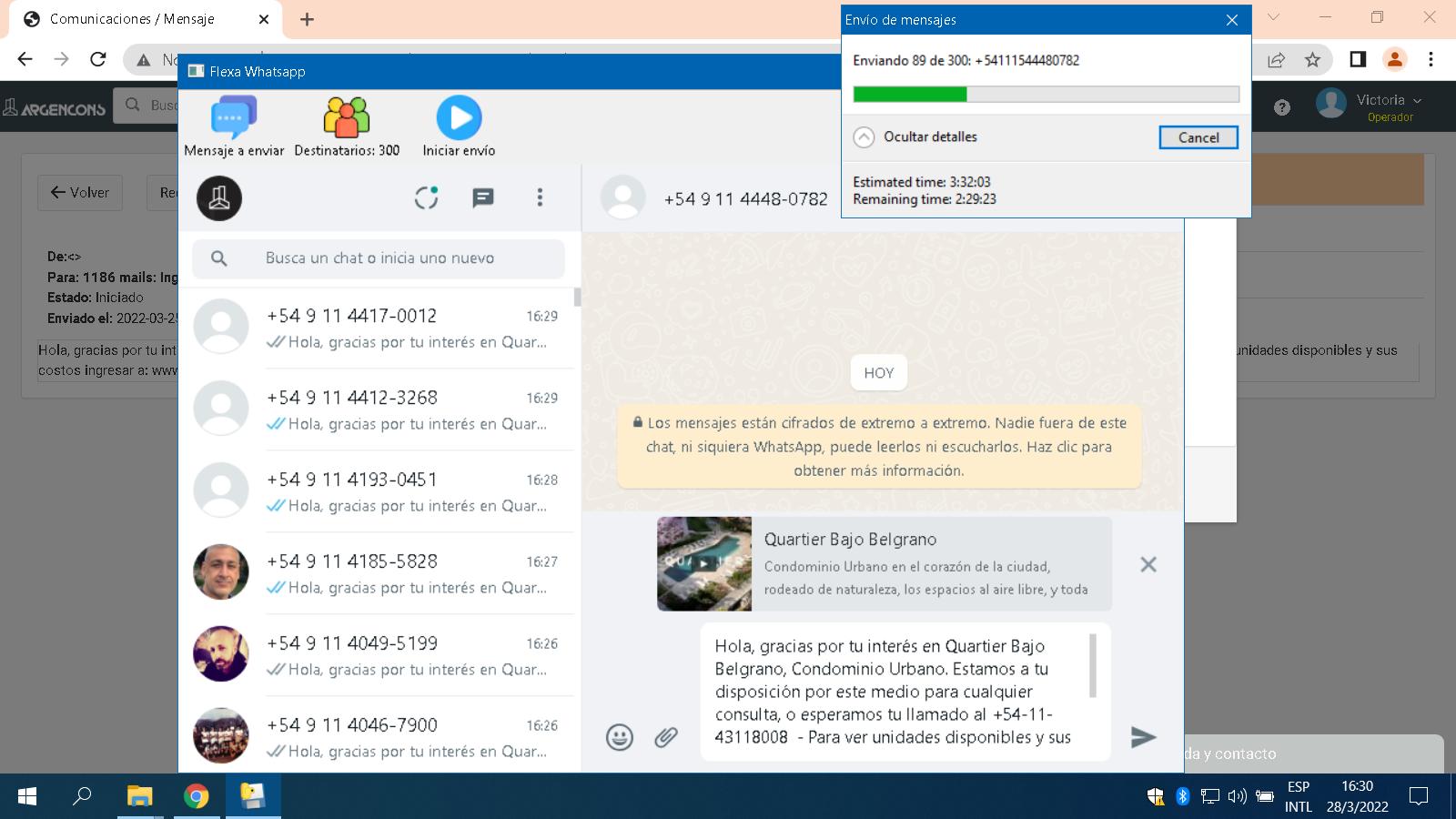Open chat with +54 9 11 4193-0451
The width and height of the screenshot is (1456, 819).
376,492
